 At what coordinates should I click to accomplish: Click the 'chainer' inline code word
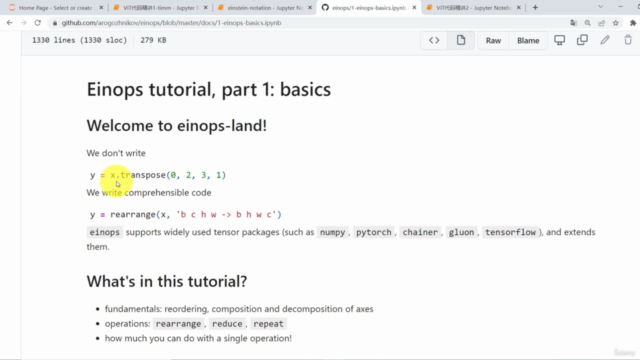(x=420, y=232)
